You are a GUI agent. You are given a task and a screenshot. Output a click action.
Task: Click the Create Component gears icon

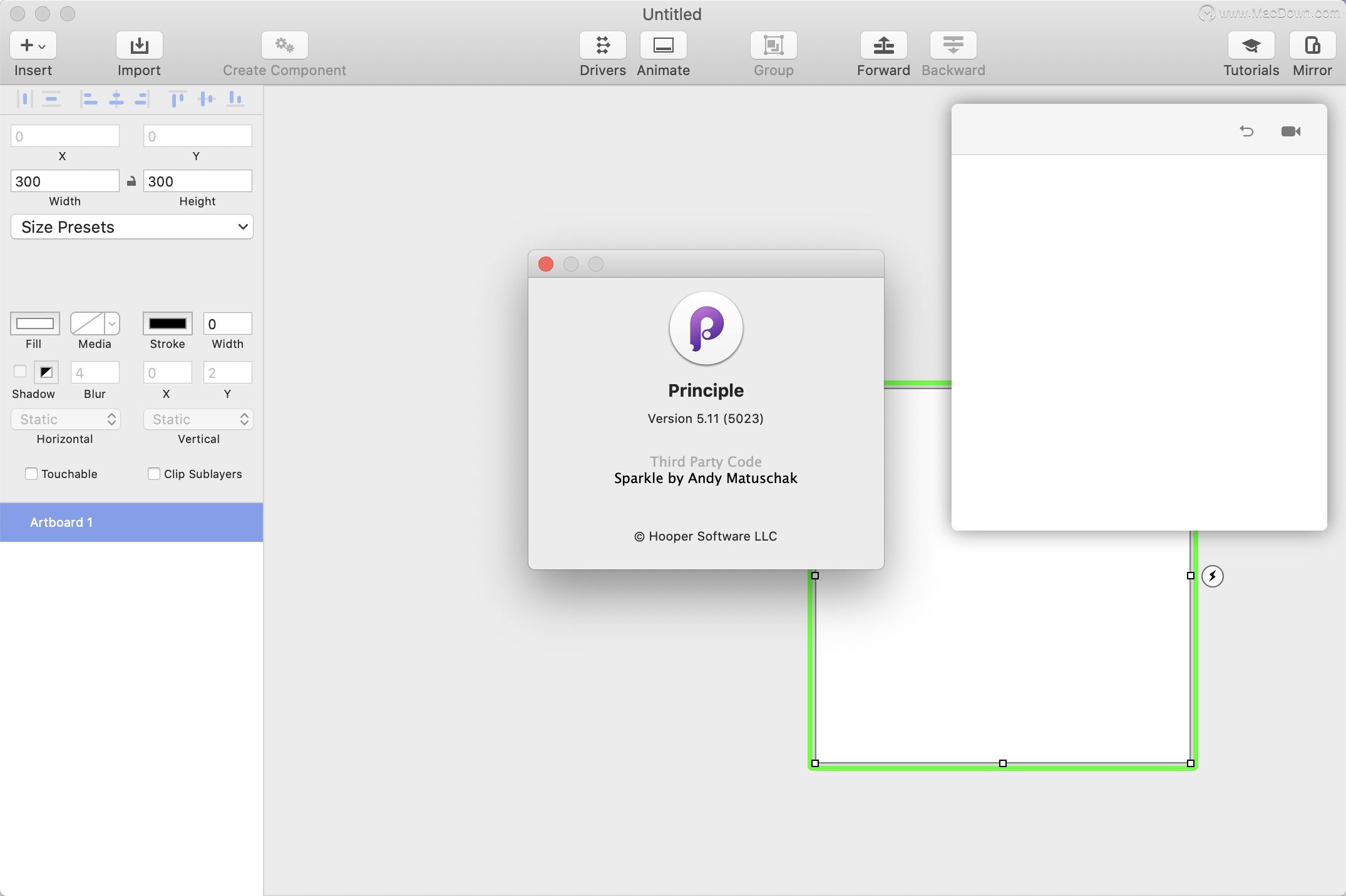(285, 45)
